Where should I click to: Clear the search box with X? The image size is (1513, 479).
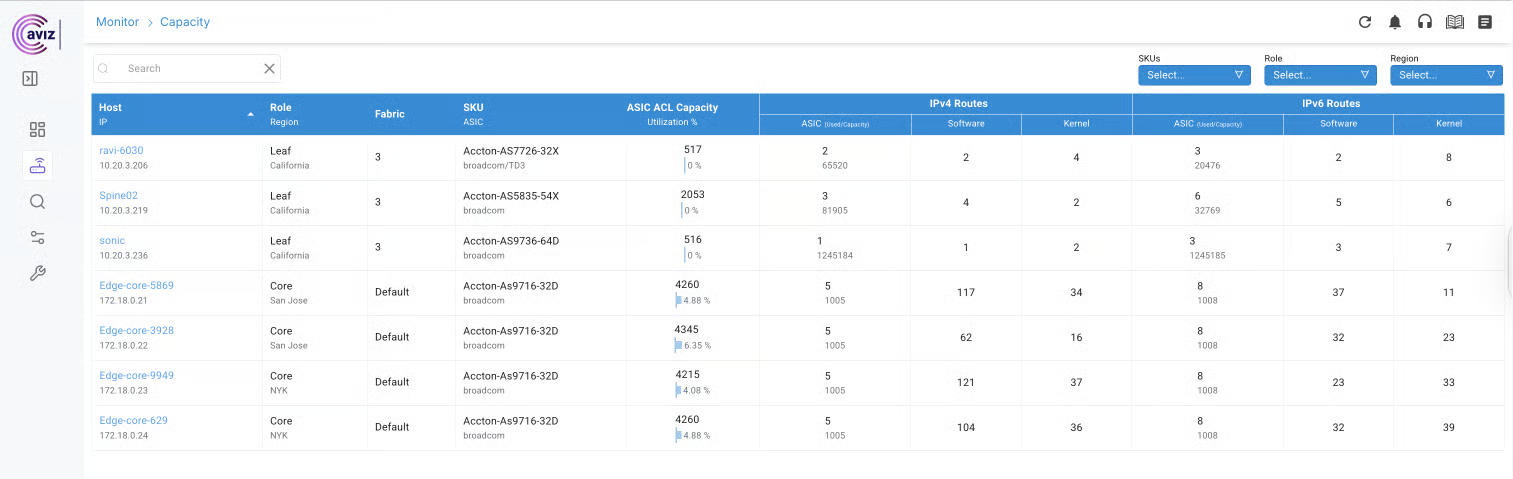269,68
